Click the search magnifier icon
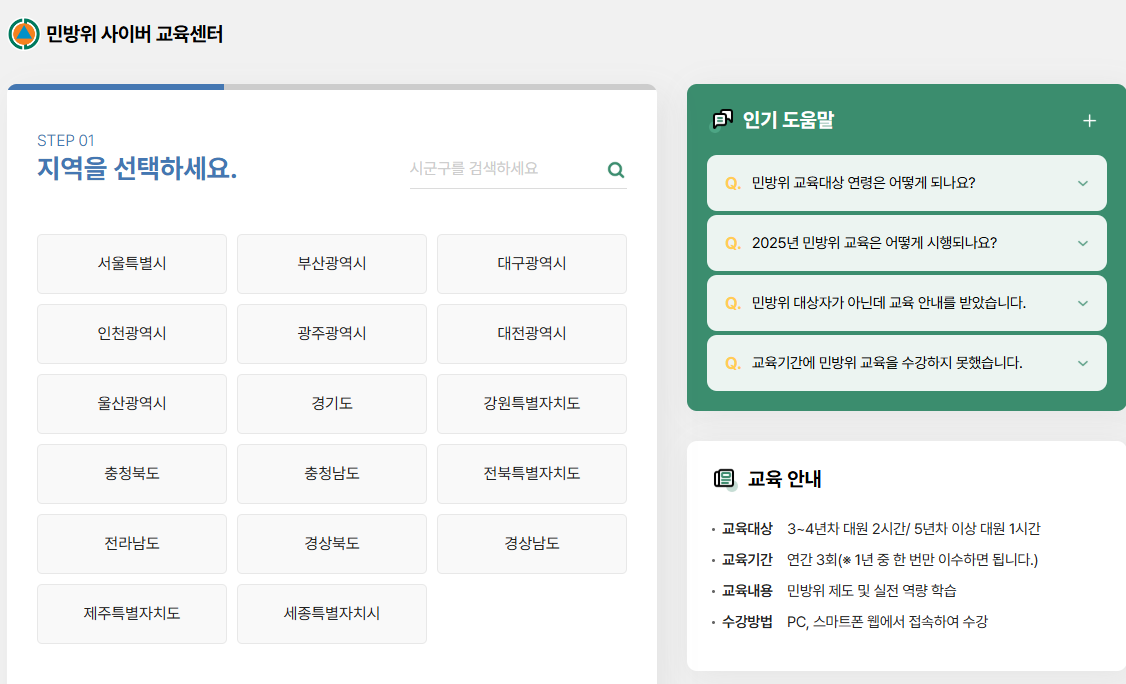The height and width of the screenshot is (684, 1126). 615,170
